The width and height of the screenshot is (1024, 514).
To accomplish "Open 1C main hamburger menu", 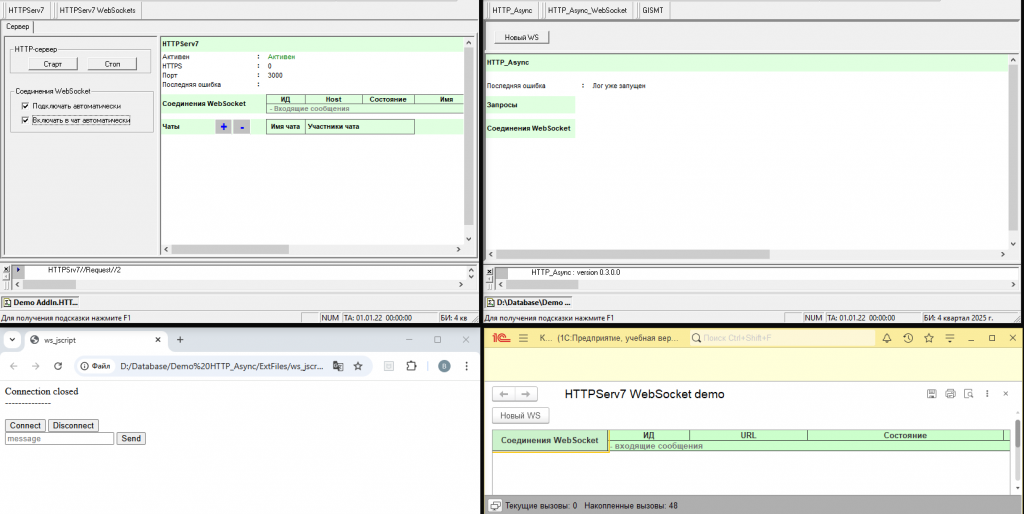I will coord(523,338).
